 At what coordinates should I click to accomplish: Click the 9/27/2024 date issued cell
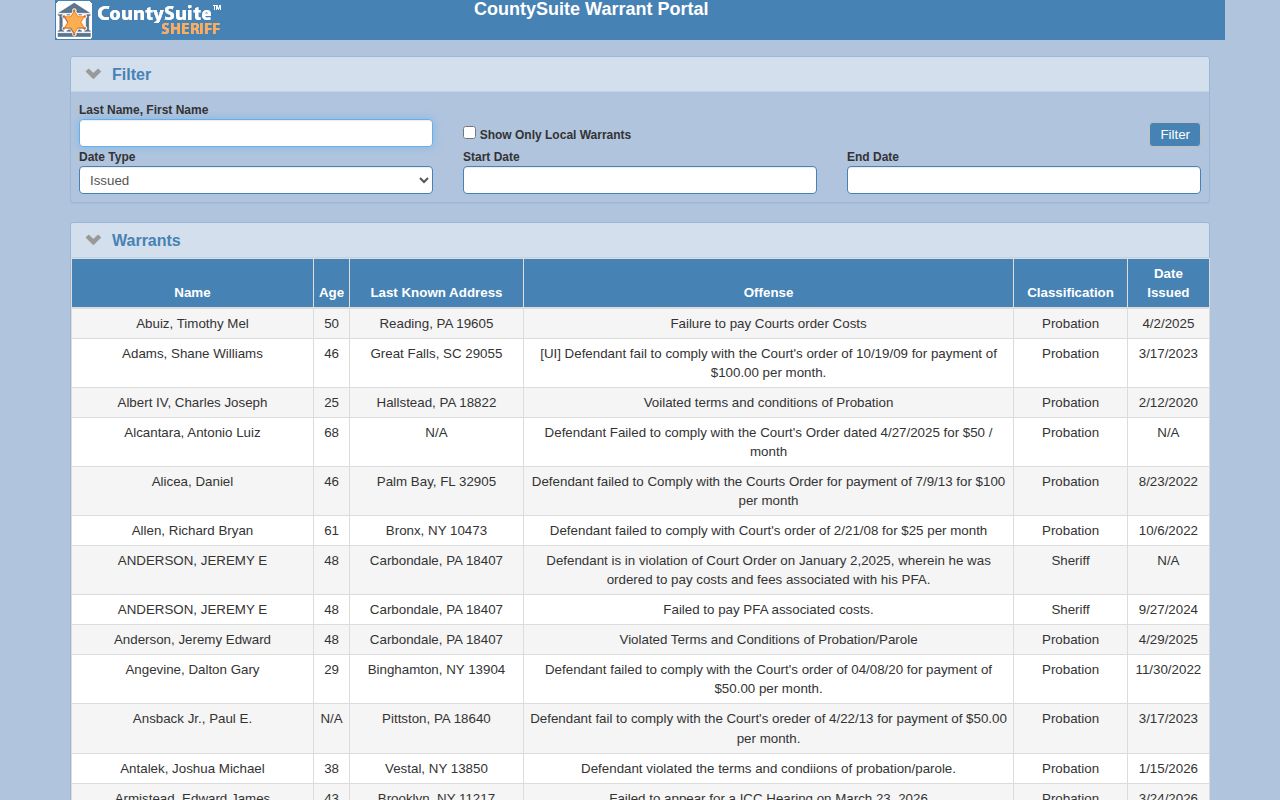[x=1168, y=610]
